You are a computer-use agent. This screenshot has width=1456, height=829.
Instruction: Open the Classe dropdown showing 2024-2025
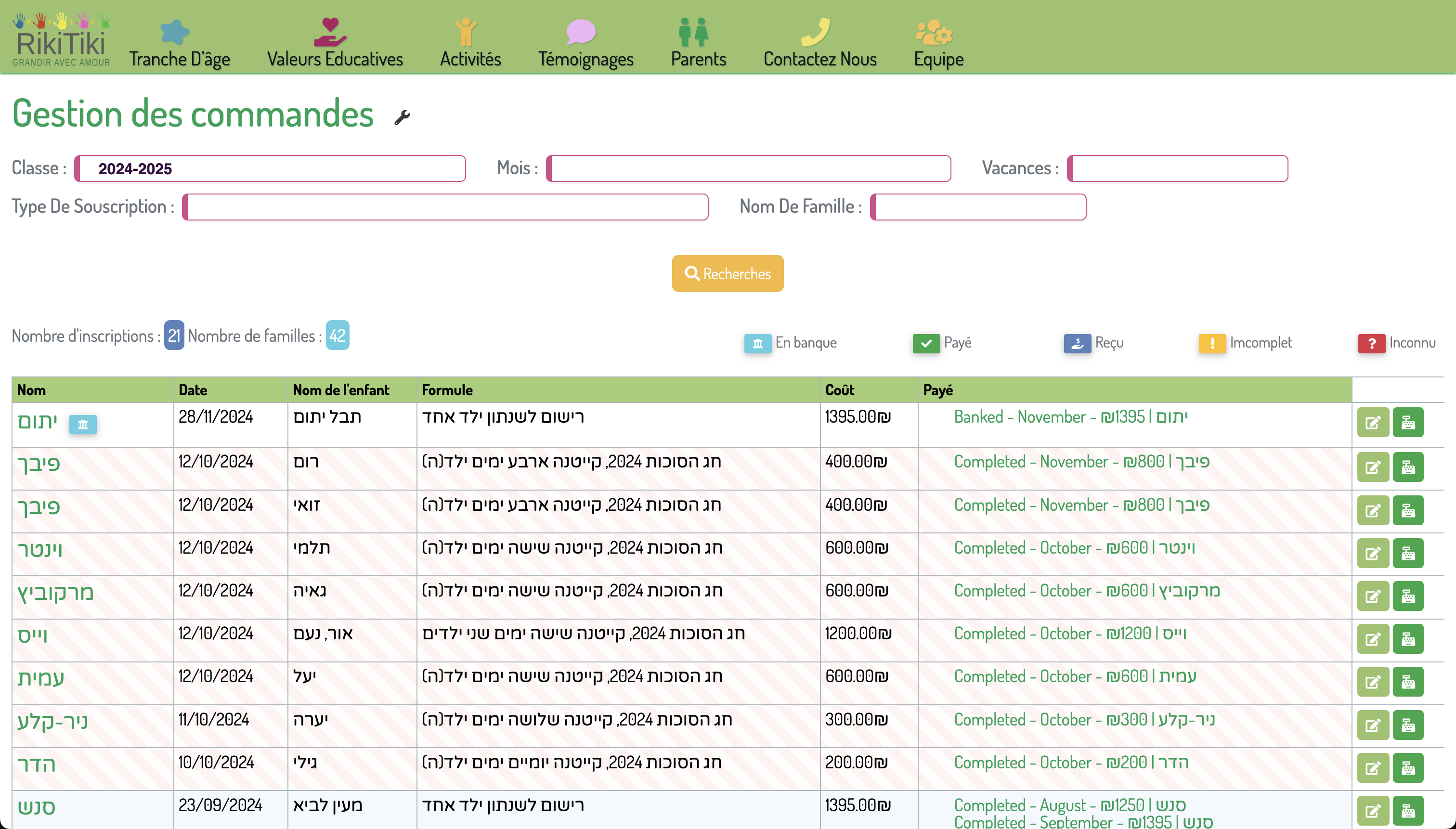pos(271,168)
